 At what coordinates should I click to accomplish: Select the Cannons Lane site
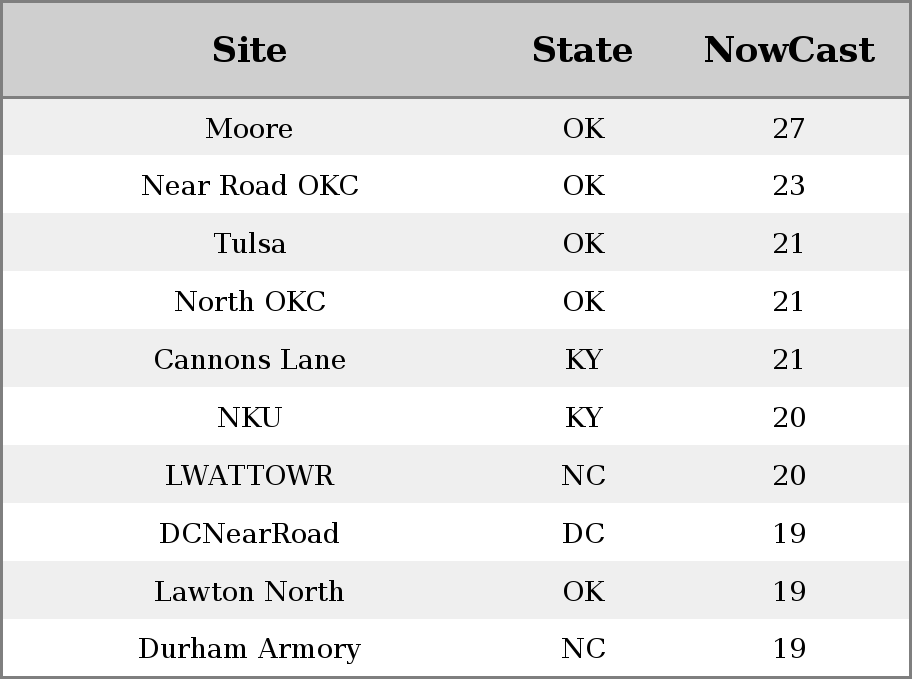pos(250,359)
